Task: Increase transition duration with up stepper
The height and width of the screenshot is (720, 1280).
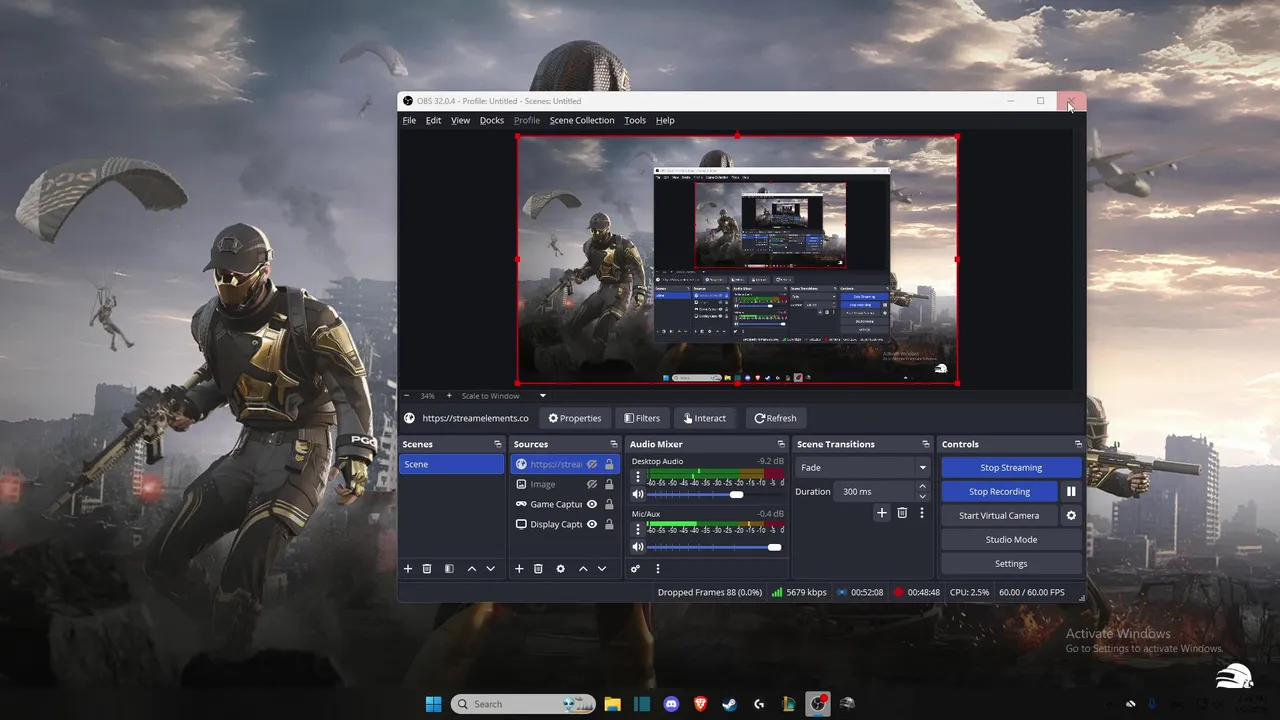Action: [922, 487]
